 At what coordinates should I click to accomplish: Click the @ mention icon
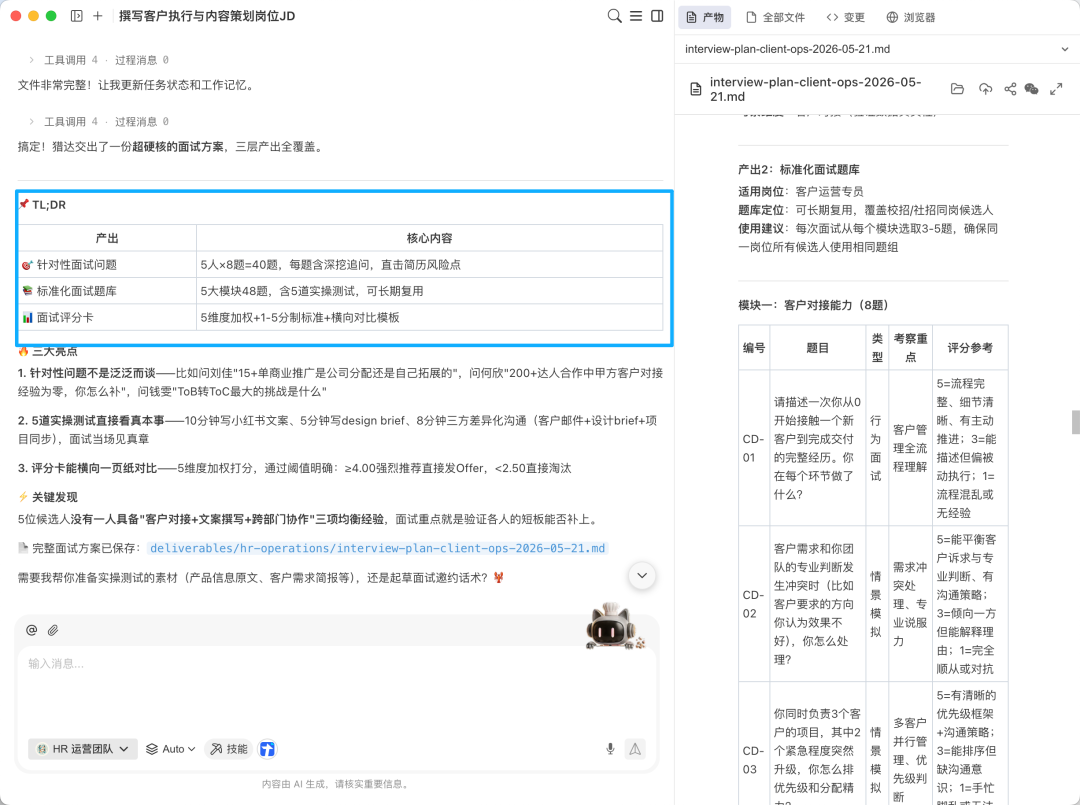(x=32, y=630)
